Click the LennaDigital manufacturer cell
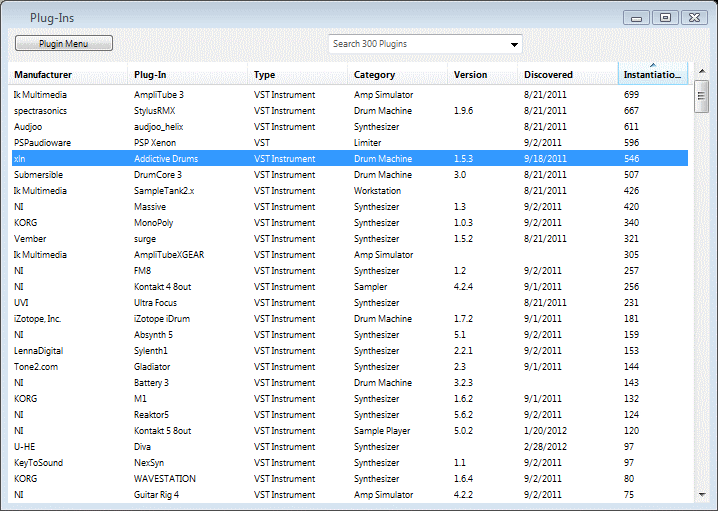The height and width of the screenshot is (511, 718). click(x=38, y=351)
